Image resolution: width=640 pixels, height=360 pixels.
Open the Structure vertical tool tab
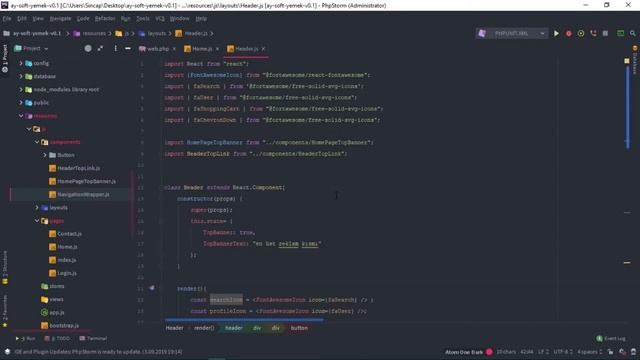coord(5,267)
